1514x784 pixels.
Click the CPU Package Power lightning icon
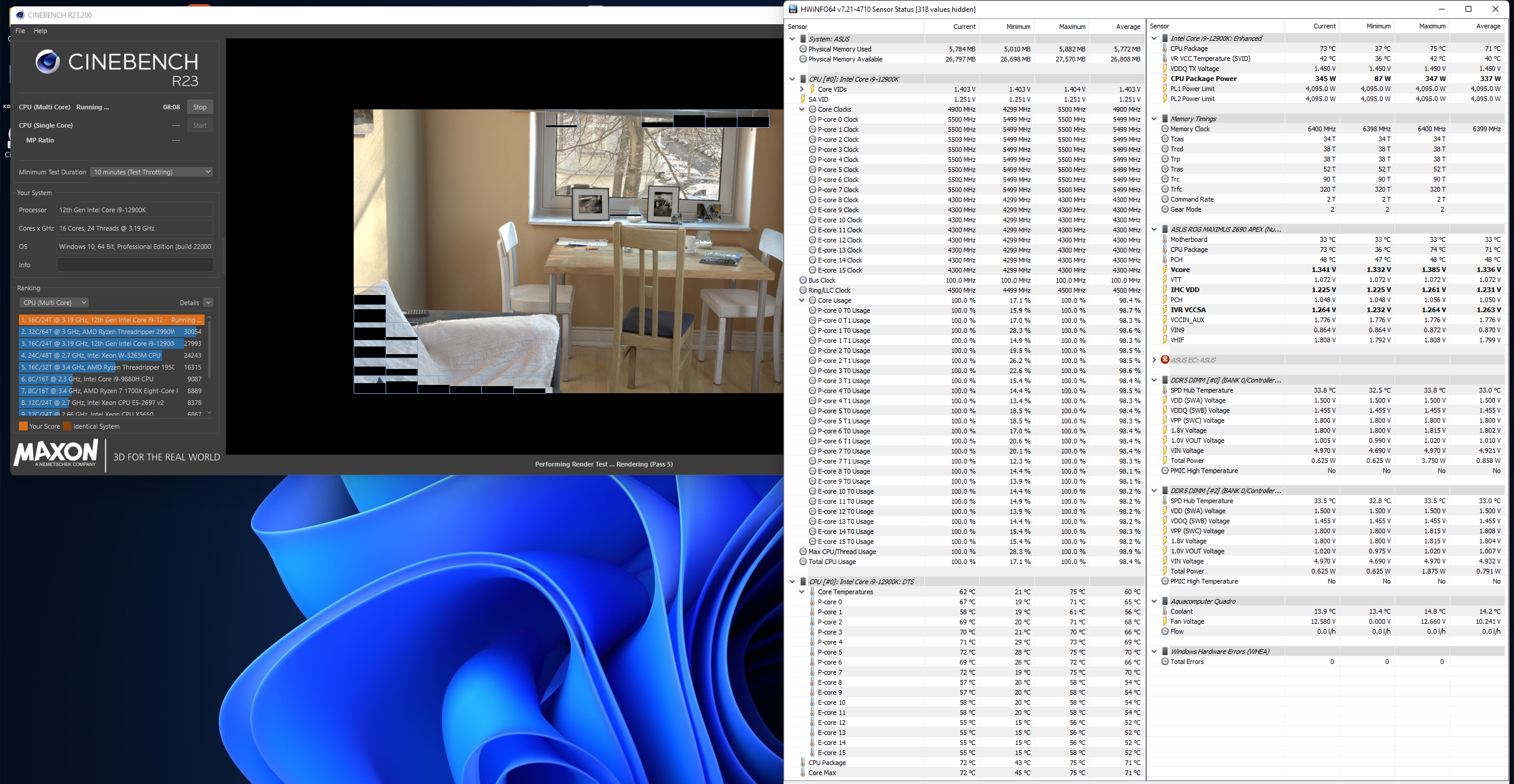point(1164,79)
